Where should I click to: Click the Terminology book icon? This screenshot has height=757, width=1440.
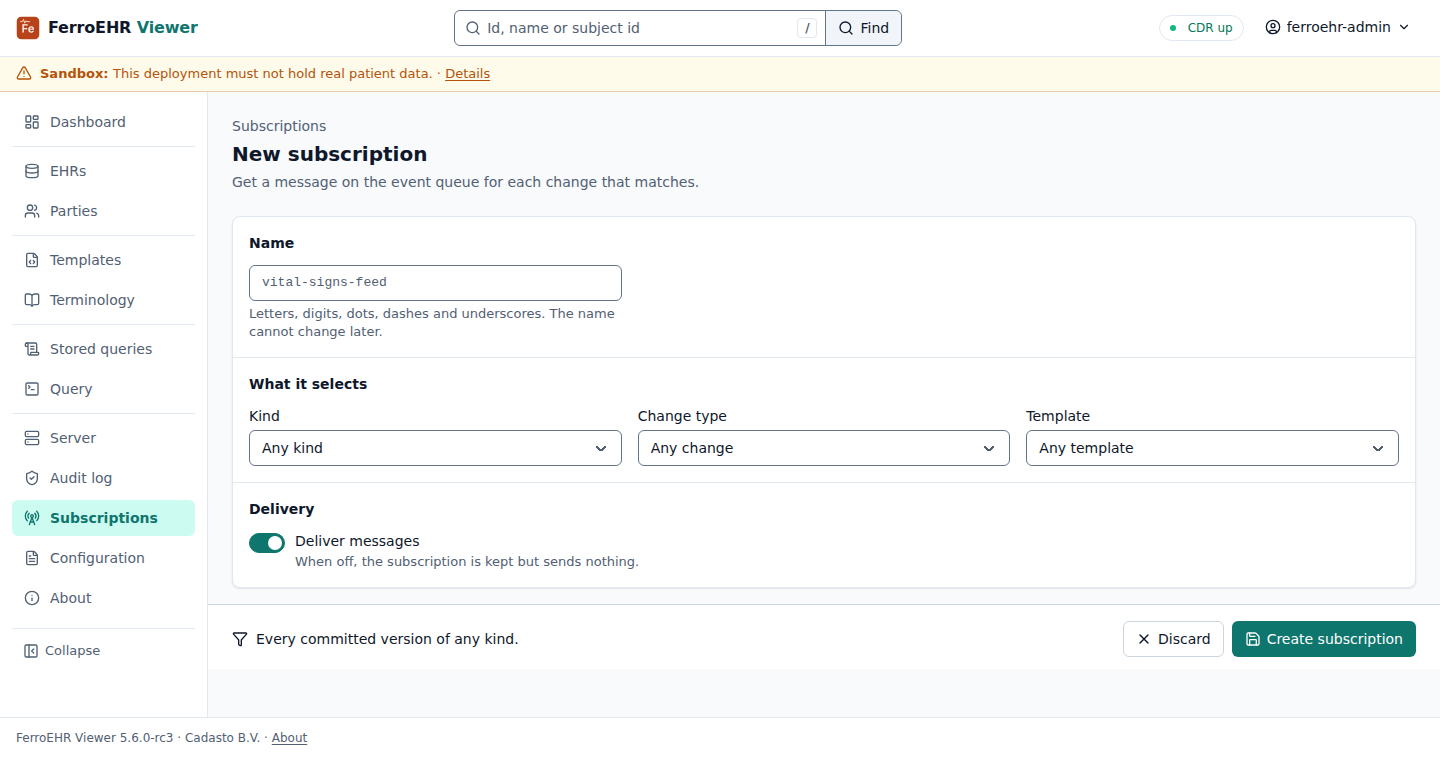click(x=32, y=300)
